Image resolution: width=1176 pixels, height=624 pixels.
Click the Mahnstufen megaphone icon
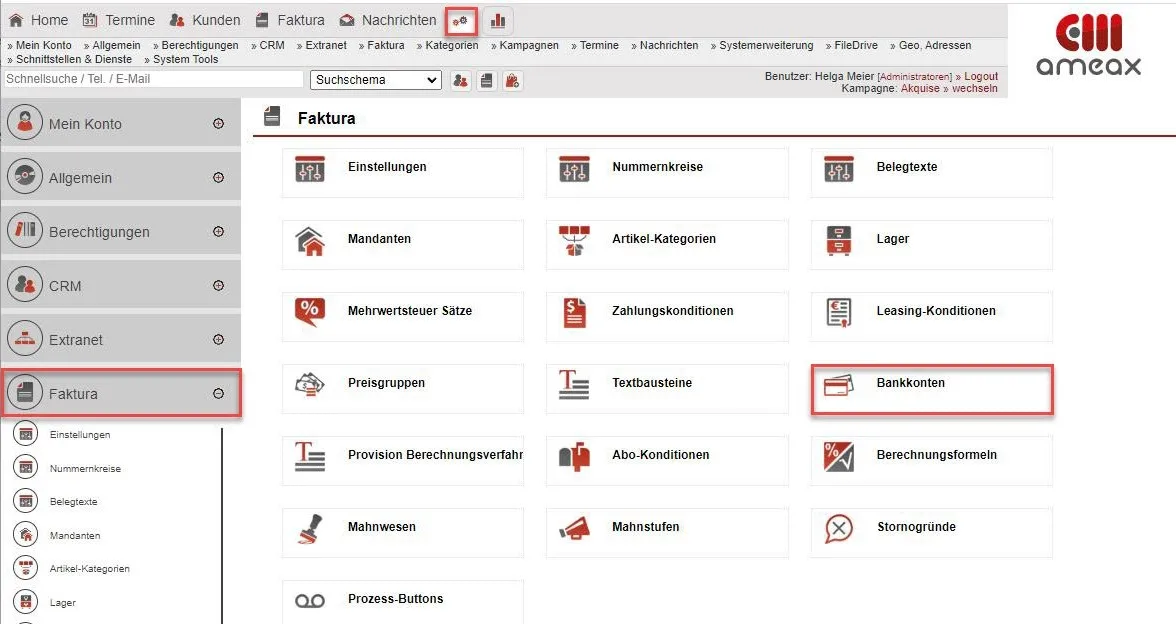[x=574, y=528]
